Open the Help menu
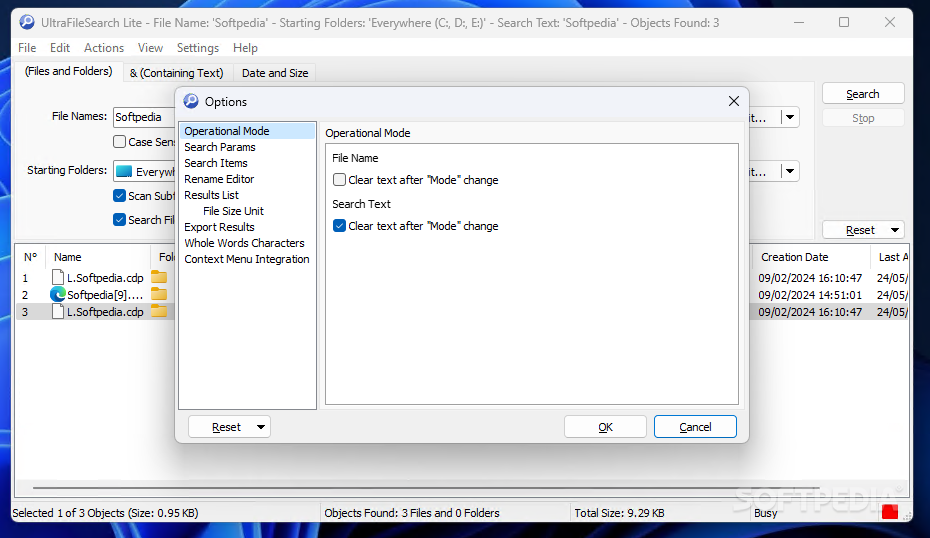Screen dimensions: 930x538 [245, 48]
